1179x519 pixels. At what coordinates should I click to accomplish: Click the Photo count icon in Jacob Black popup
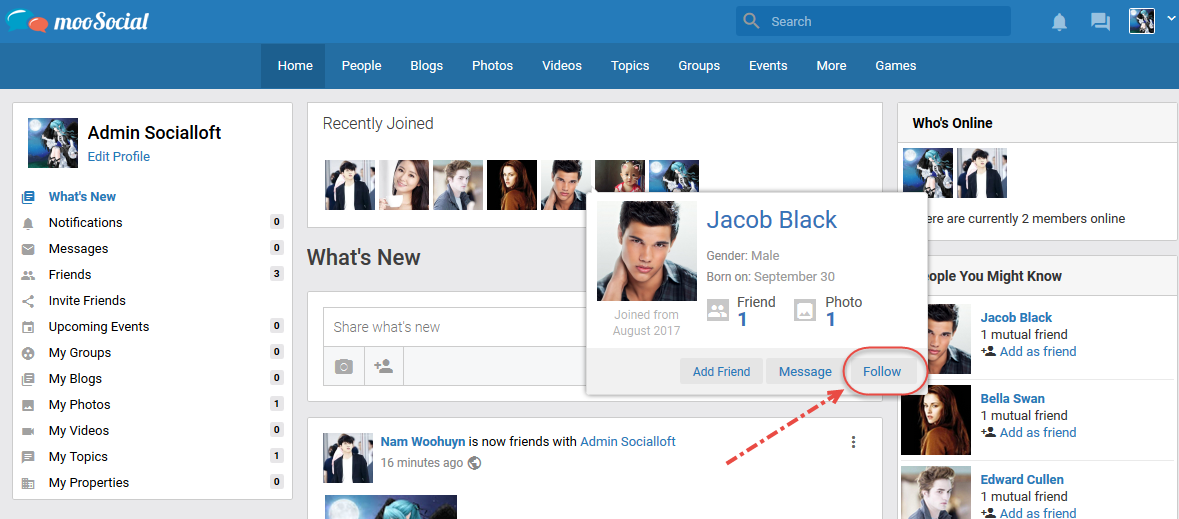[805, 310]
